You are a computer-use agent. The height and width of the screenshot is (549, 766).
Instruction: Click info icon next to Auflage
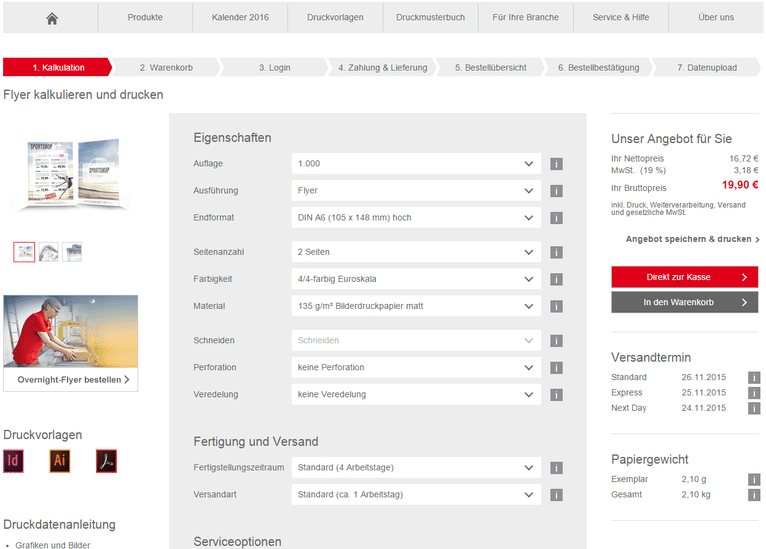pyautogui.click(x=556, y=164)
